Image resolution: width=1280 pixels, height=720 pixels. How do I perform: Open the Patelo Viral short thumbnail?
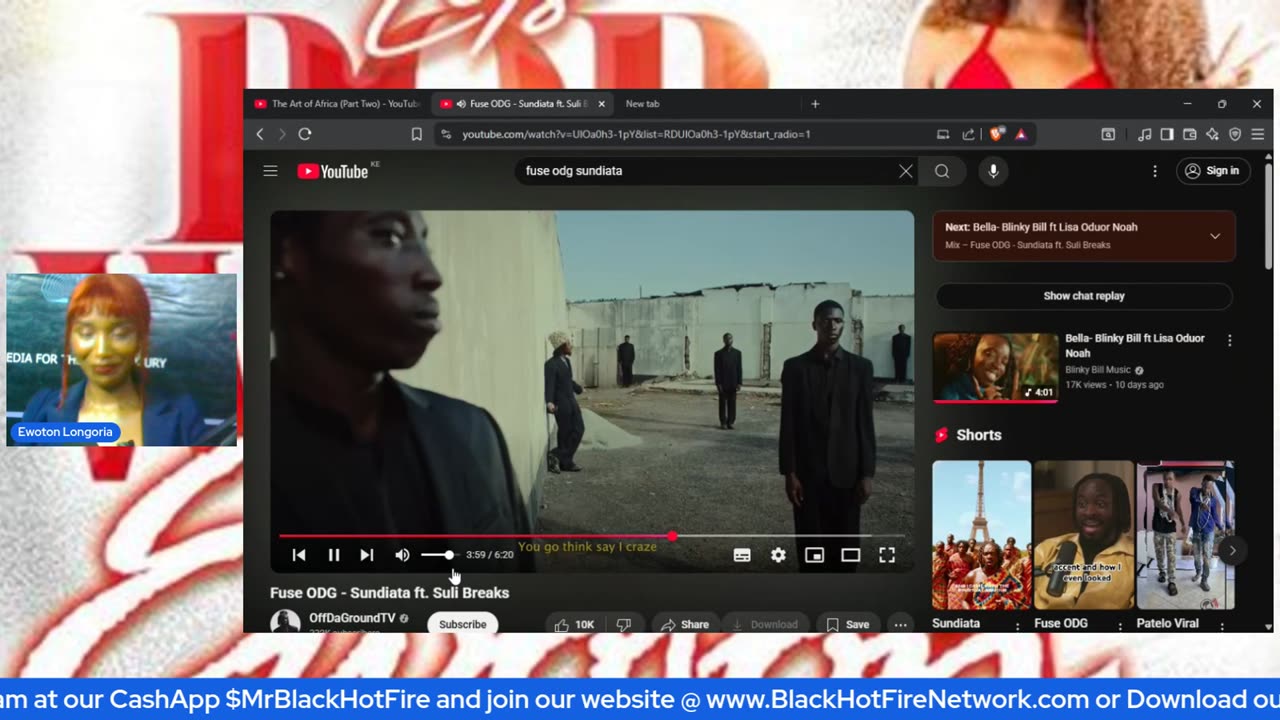click(x=1186, y=535)
